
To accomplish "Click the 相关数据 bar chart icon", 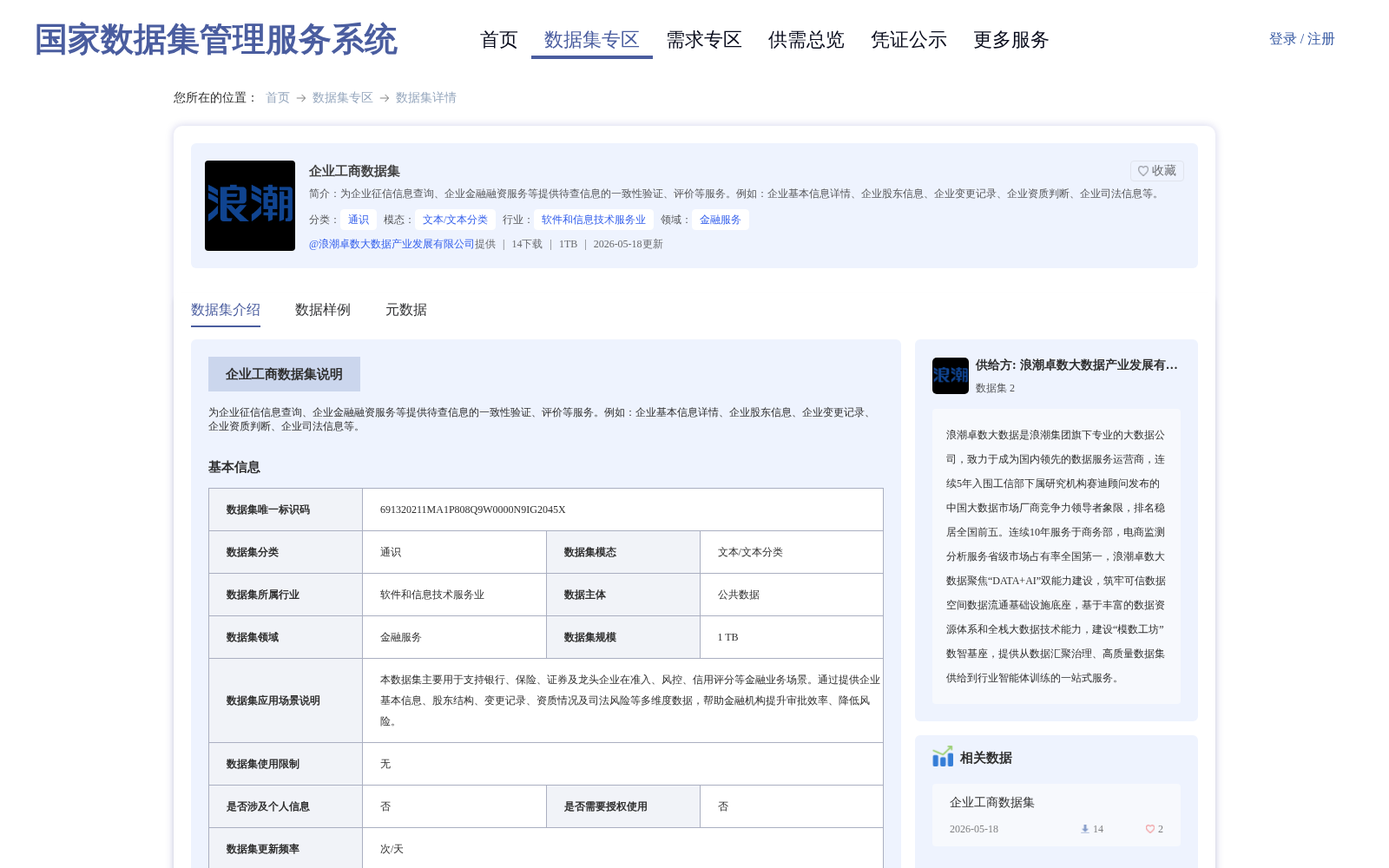I will tap(943, 757).
